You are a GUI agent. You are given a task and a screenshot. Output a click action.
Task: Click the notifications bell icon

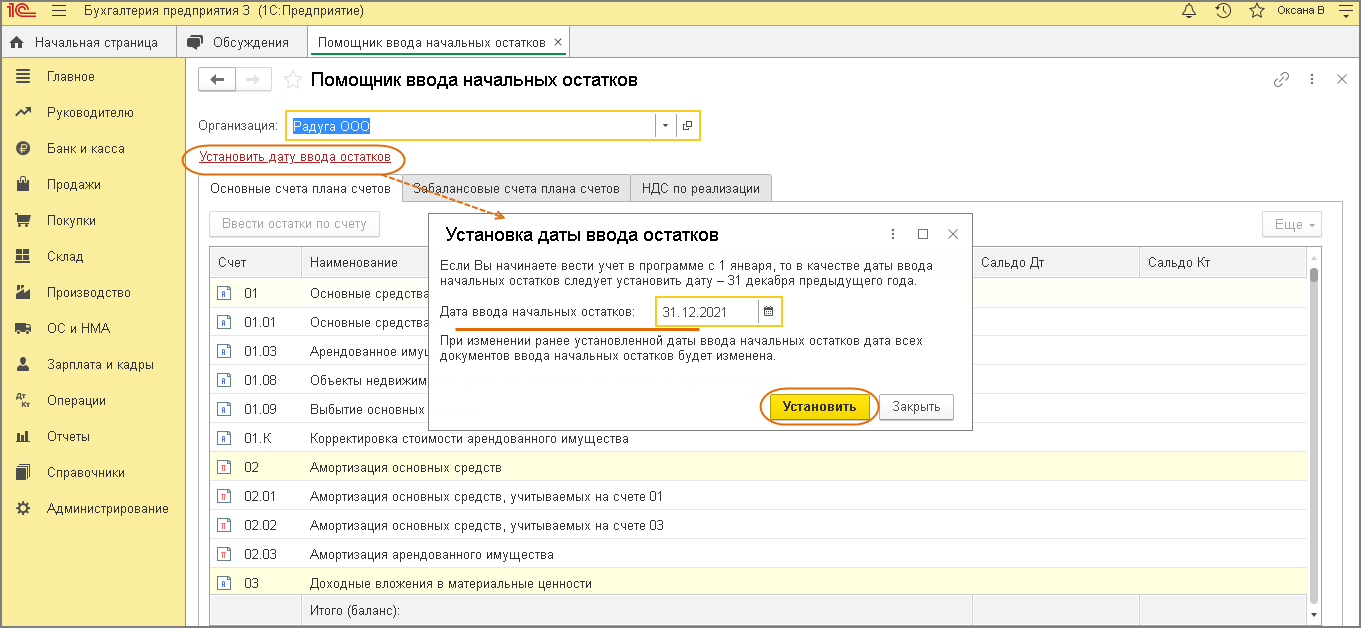coord(1188,11)
